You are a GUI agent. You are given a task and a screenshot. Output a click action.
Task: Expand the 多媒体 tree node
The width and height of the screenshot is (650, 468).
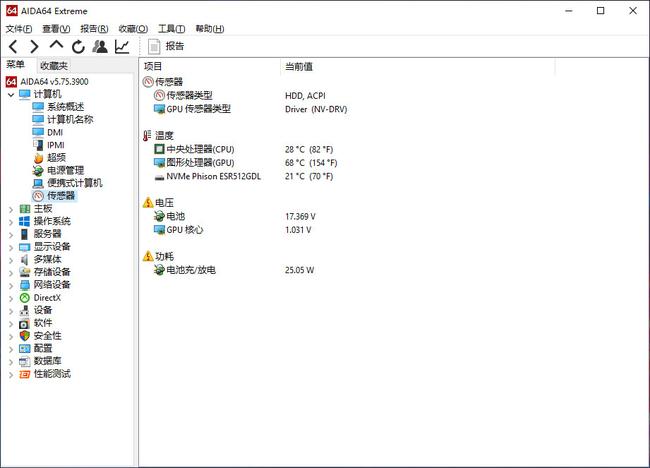(11, 260)
